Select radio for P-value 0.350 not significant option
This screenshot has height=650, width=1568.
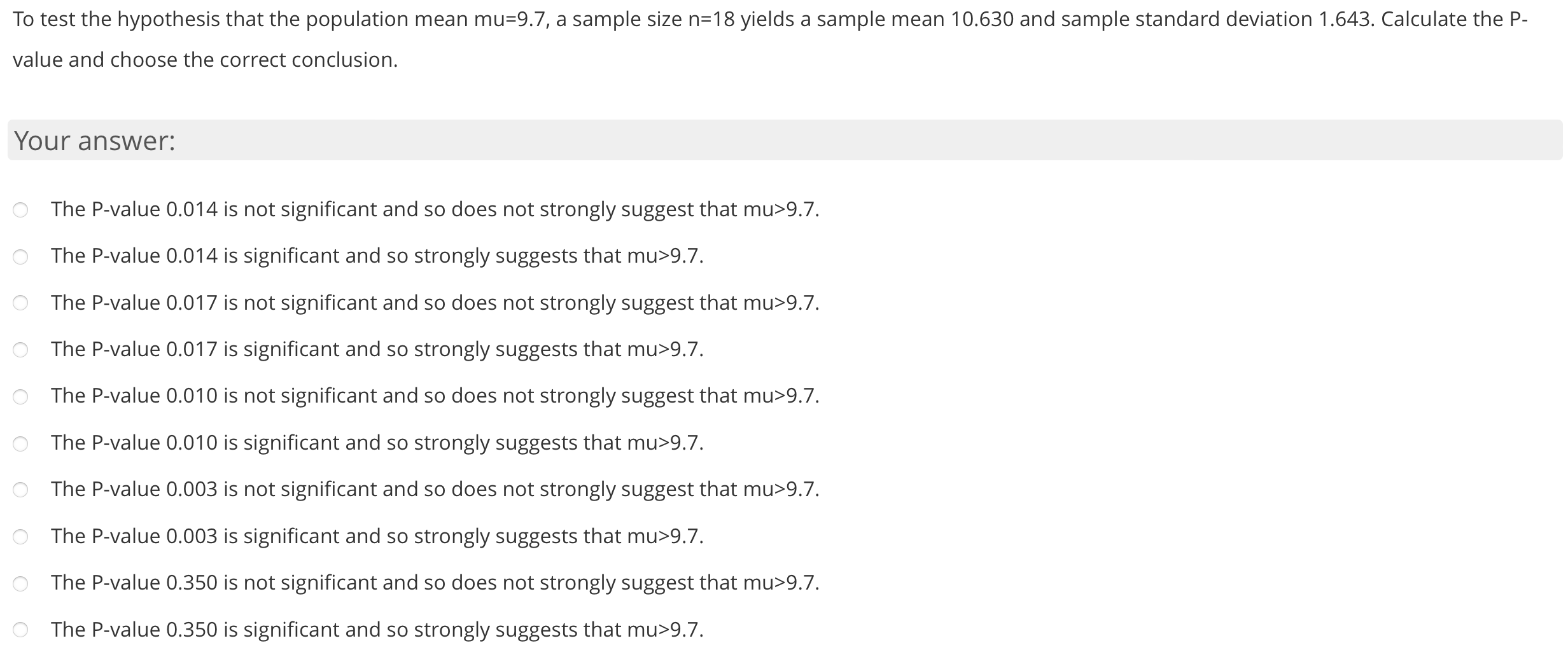pyautogui.click(x=21, y=583)
